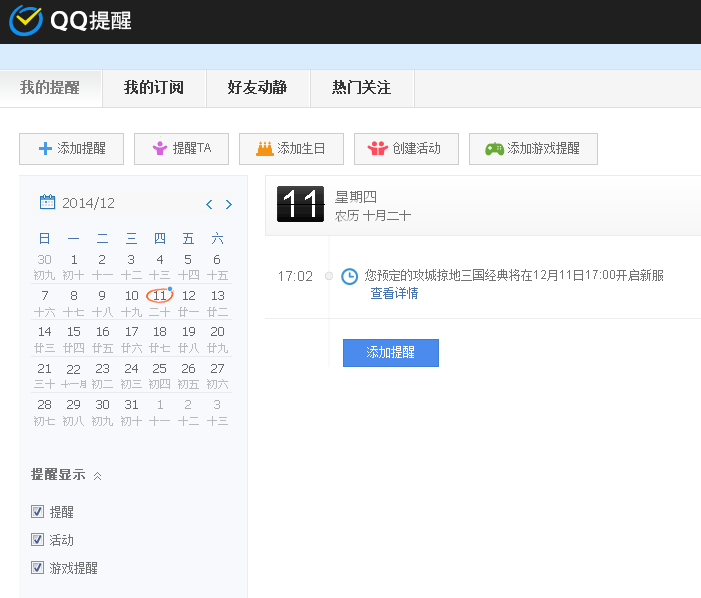Click the red people 创建活动 icon
Screen dimensions: 701x598
378,148
